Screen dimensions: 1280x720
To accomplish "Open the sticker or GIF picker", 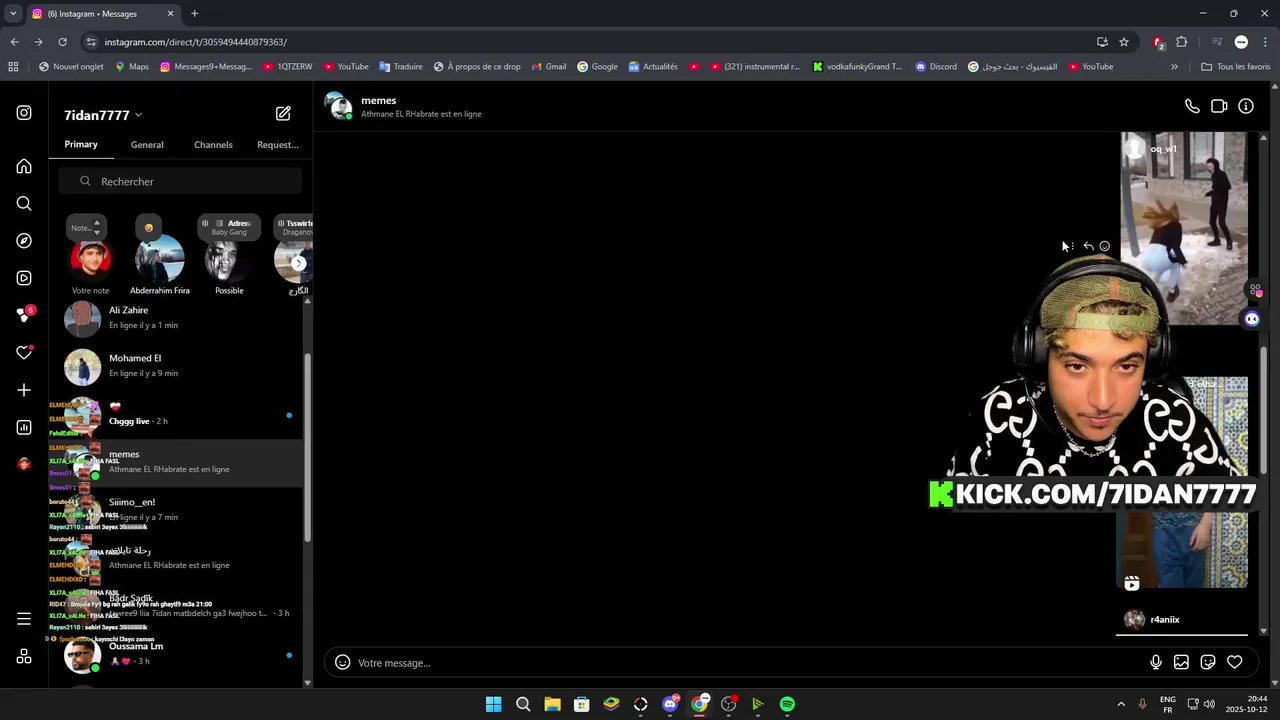I will (x=1208, y=662).
